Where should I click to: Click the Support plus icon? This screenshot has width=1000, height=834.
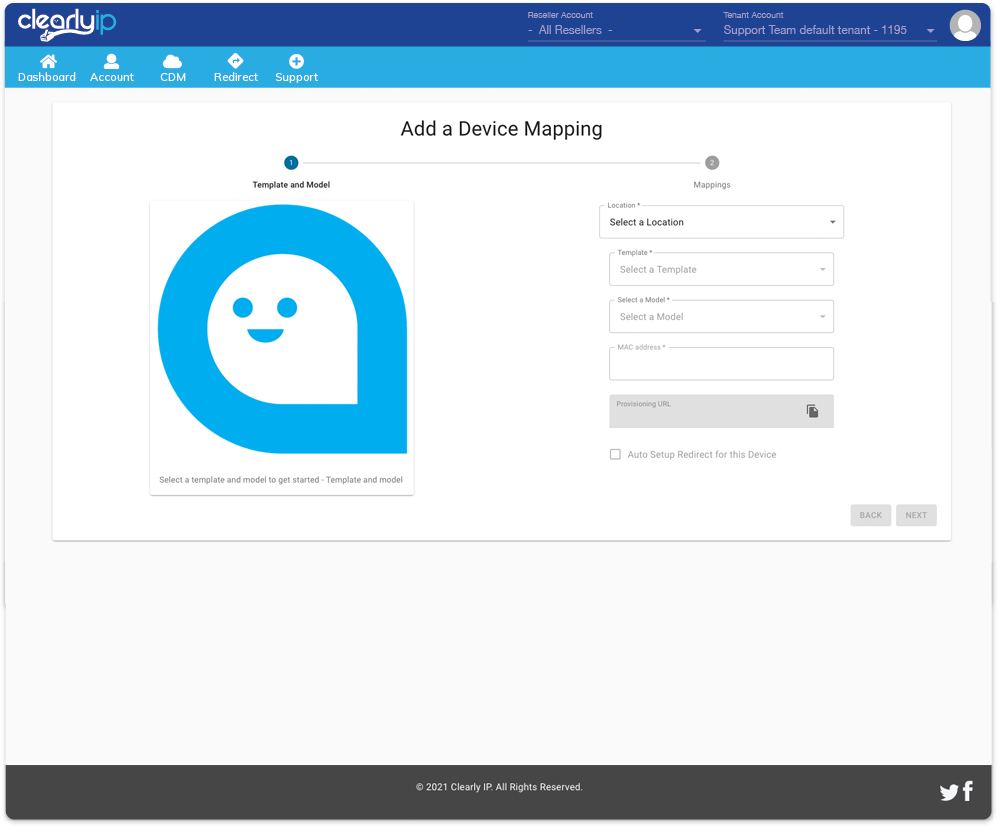296,62
